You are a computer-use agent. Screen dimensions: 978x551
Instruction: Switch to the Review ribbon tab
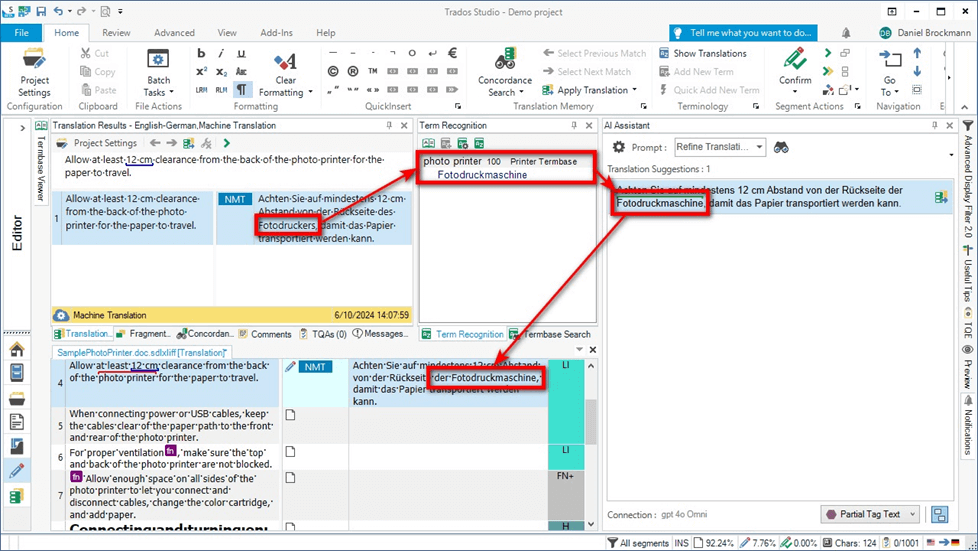(116, 32)
